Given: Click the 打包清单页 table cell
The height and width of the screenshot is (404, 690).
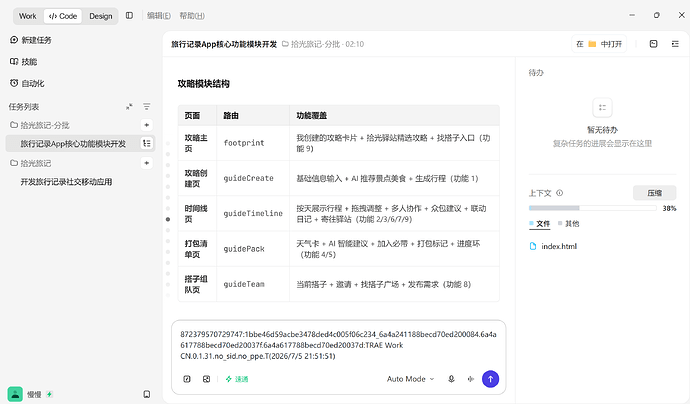Looking at the screenshot, I should point(196,249).
